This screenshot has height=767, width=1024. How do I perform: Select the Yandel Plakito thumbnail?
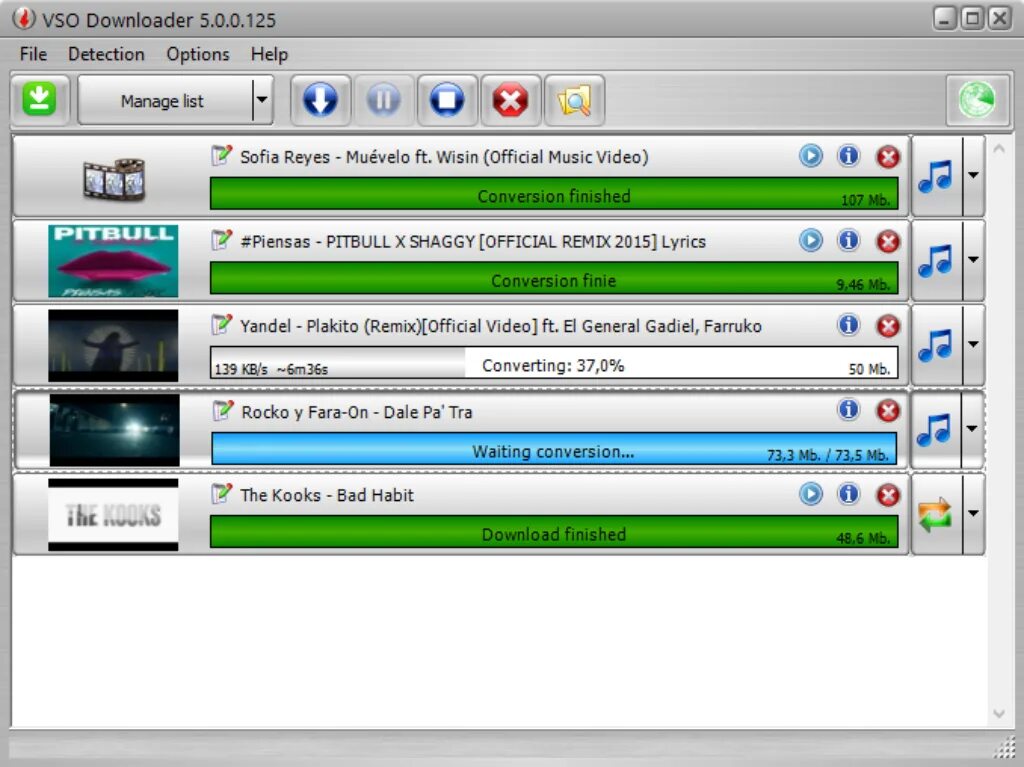tap(113, 346)
